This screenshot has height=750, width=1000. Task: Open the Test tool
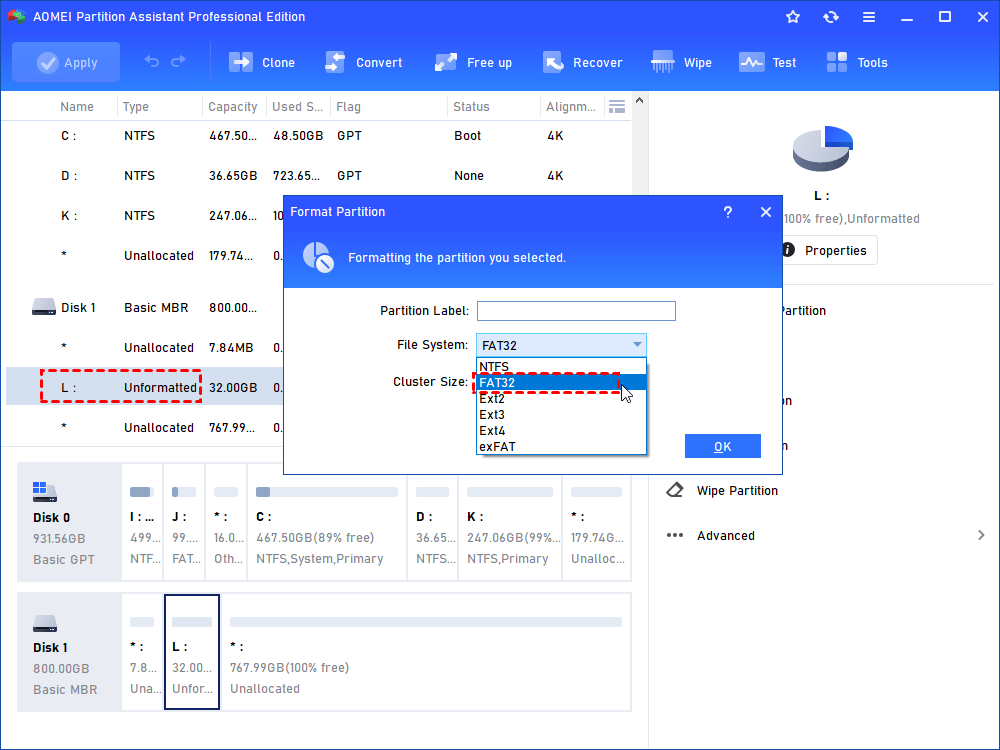click(x=767, y=62)
